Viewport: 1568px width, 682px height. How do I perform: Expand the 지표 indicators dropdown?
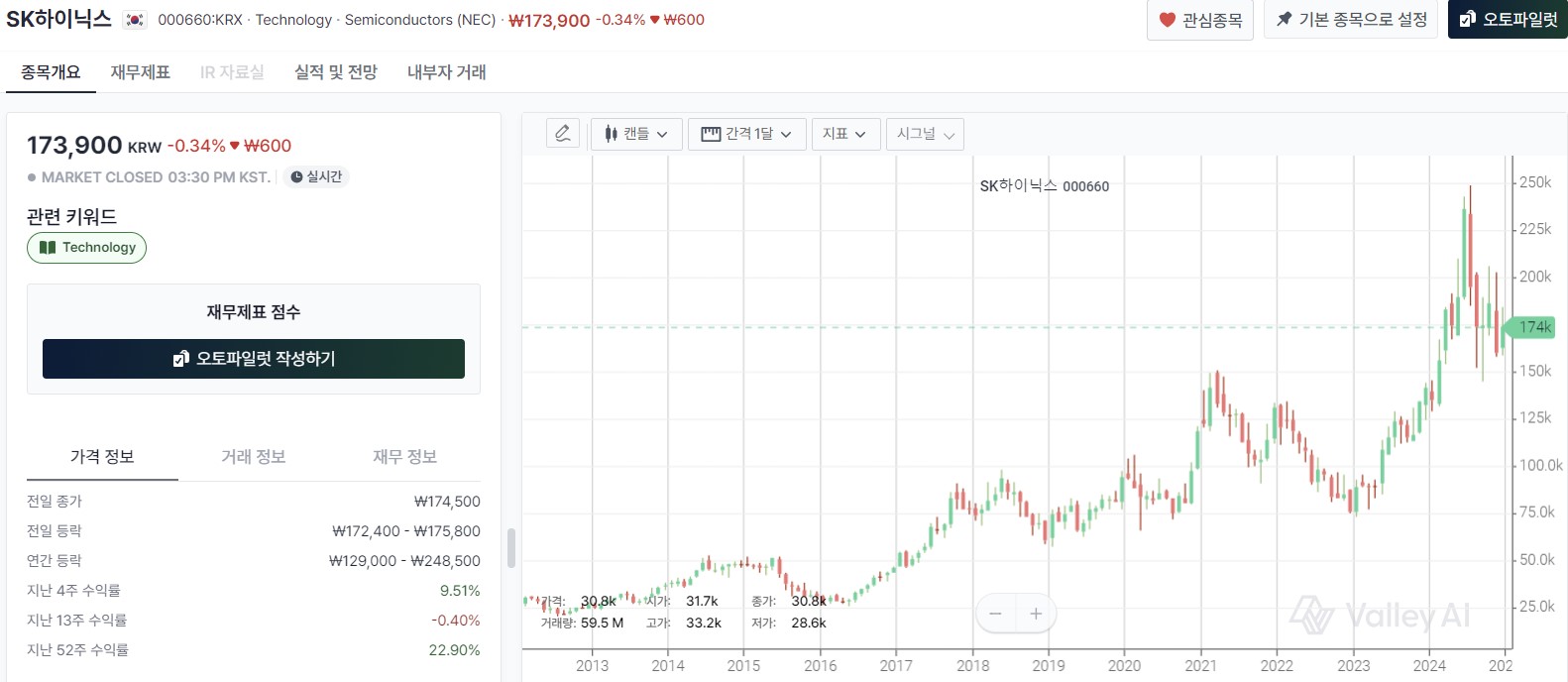pyautogui.click(x=844, y=134)
